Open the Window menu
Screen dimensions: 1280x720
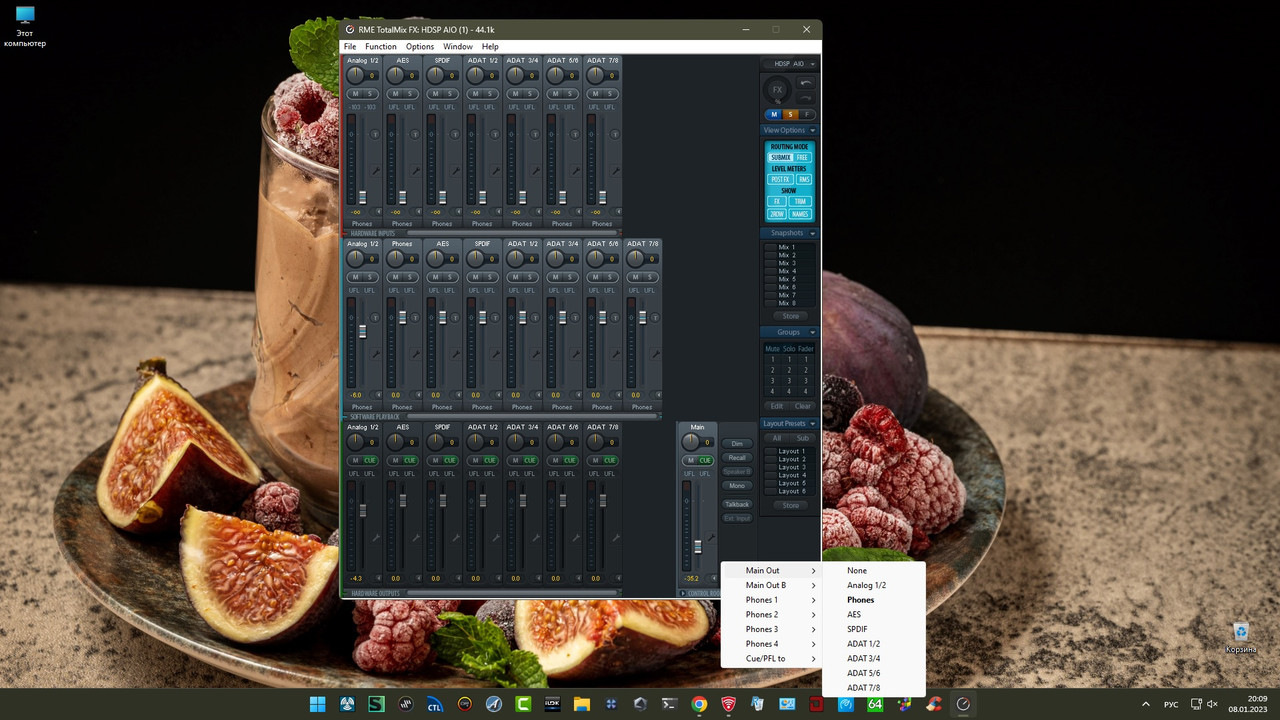click(458, 47)
